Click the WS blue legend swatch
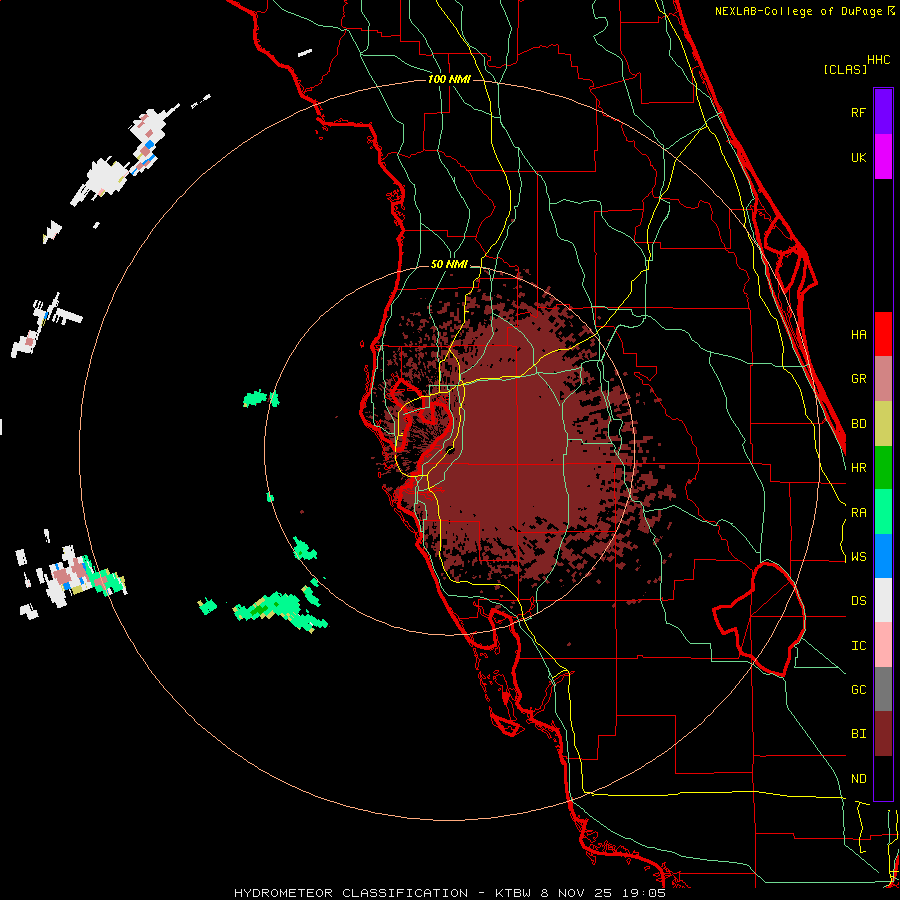Screen dimensions: 900x900 point(883,556)
